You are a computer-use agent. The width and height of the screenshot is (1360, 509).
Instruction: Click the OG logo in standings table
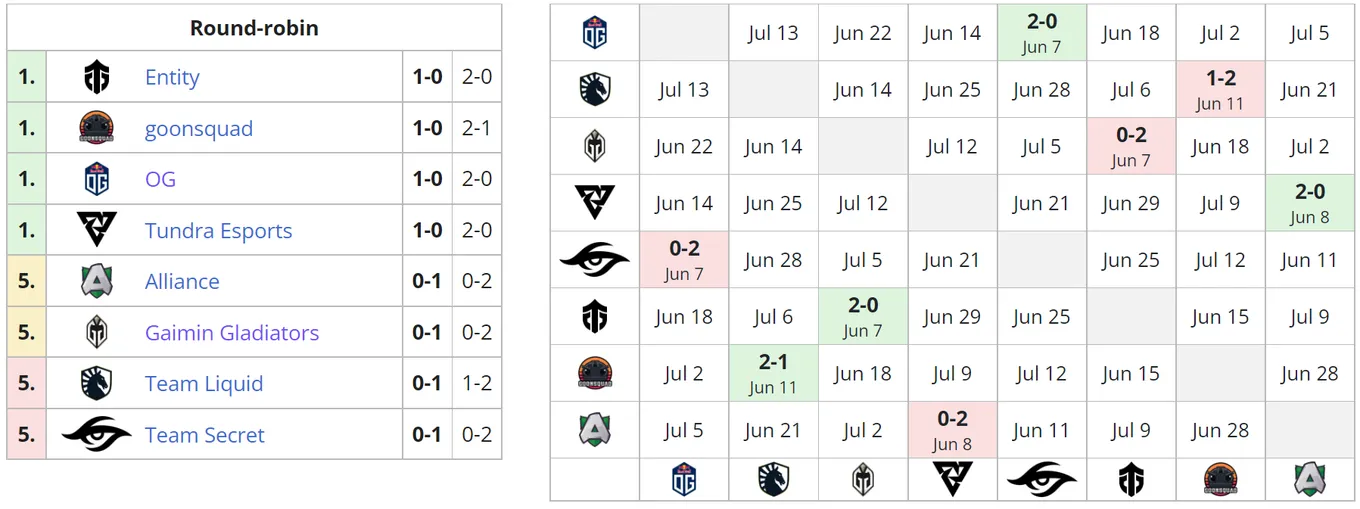click(x=96, y=180)
